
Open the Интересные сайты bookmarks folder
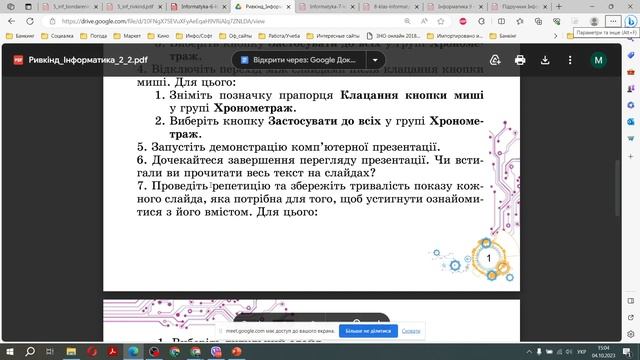[333, 36]
